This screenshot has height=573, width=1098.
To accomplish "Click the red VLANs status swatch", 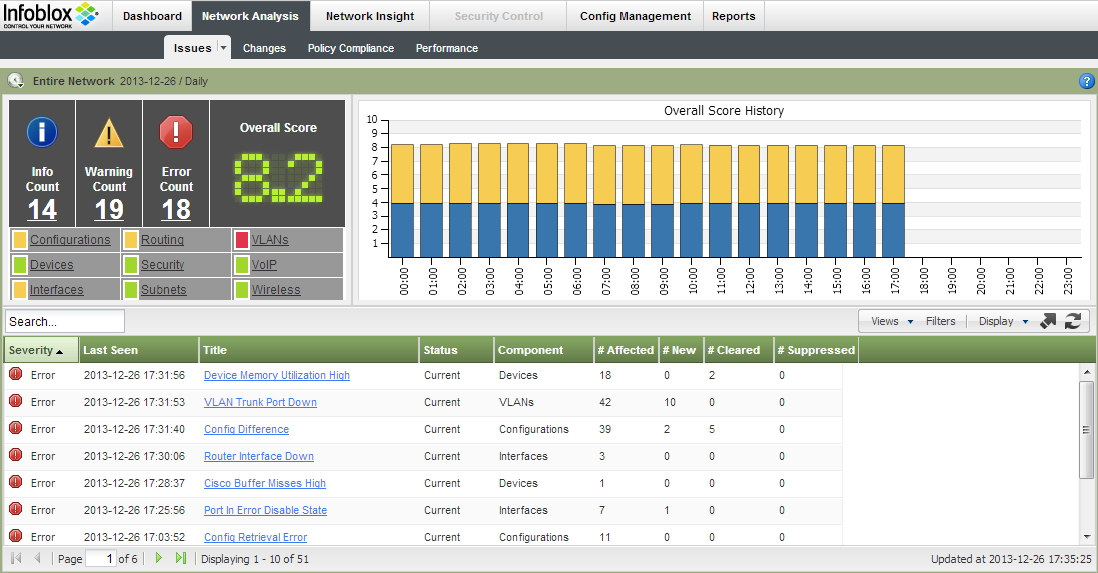I will (242, 240).
